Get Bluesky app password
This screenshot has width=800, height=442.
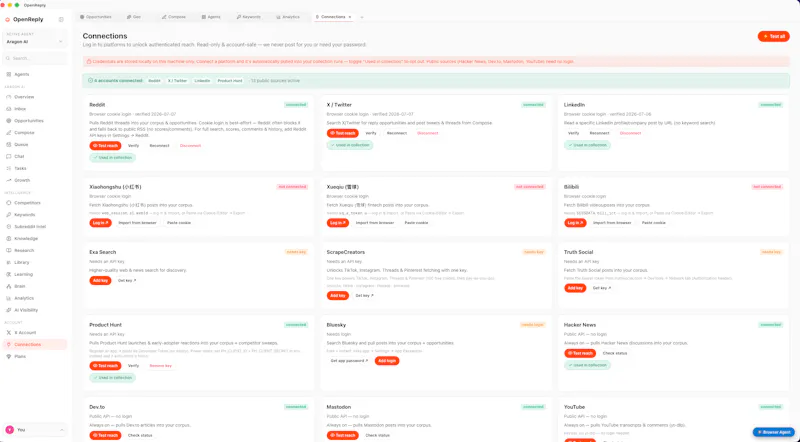pyautogui.click(x=349, y=361)
